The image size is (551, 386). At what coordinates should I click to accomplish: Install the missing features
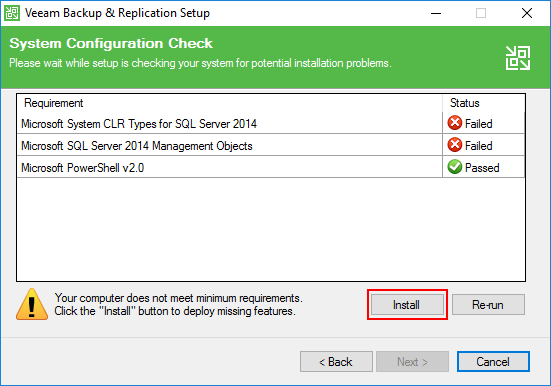tap(407, 304)
